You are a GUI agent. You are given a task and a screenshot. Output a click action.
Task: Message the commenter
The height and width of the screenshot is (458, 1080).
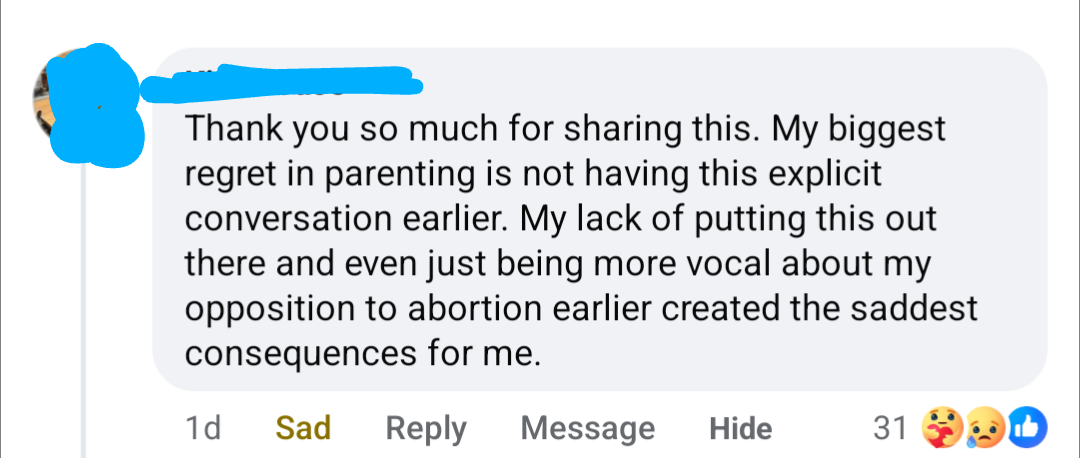click(x=588, y=428)
